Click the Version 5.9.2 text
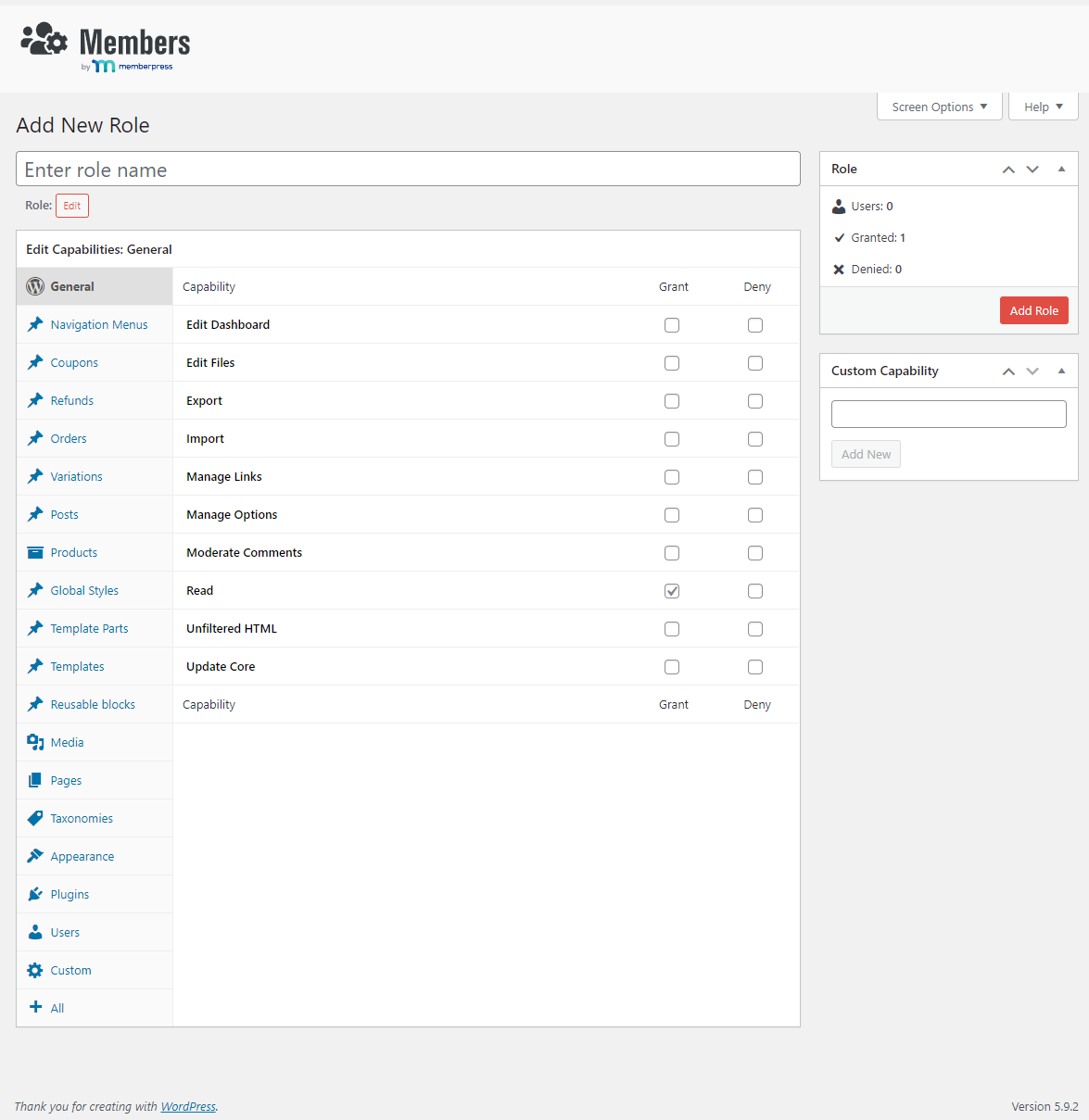 pos(1045,1106)
